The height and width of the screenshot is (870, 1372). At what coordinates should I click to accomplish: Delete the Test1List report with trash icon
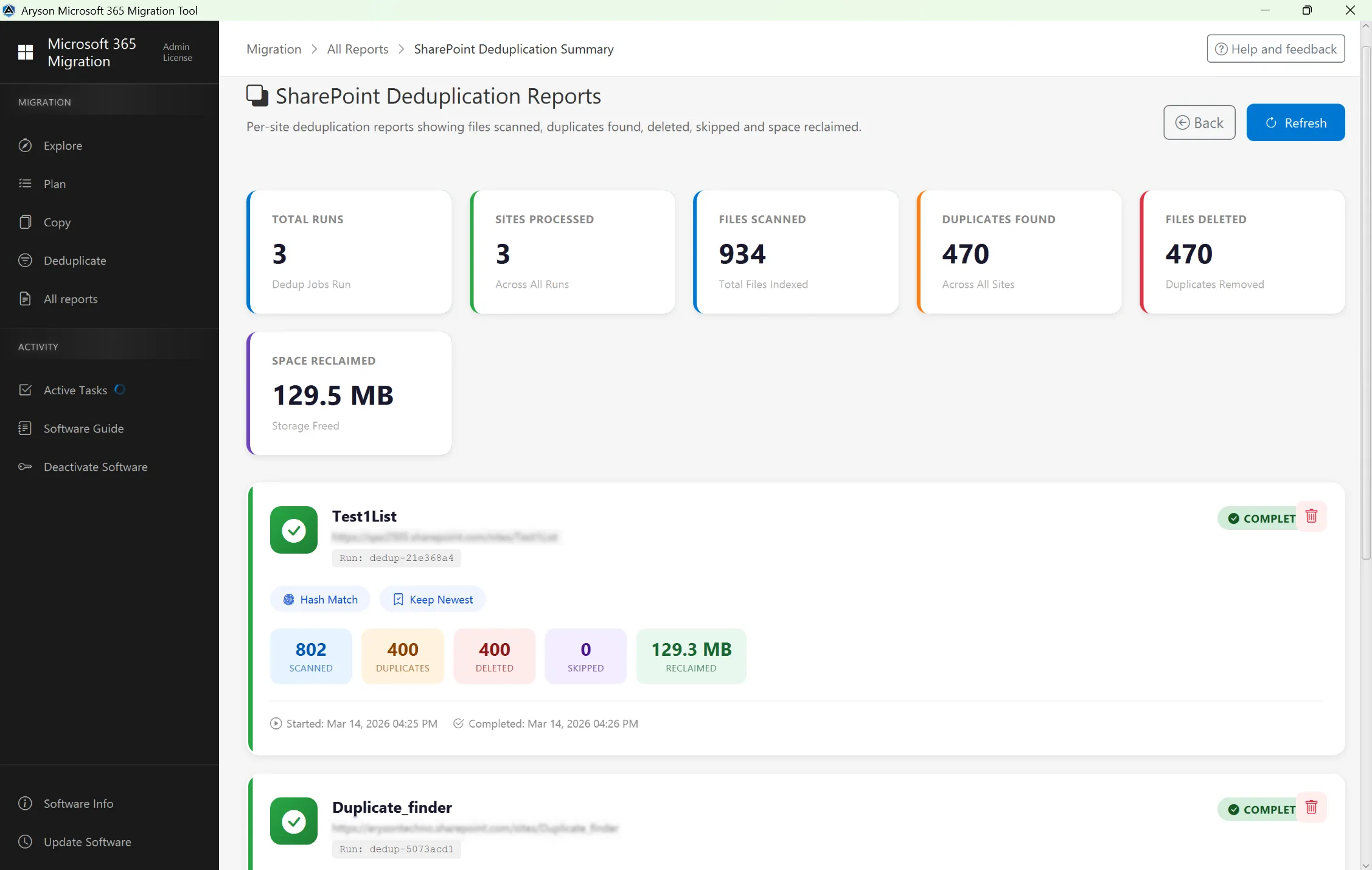(x=1311, y=517)
